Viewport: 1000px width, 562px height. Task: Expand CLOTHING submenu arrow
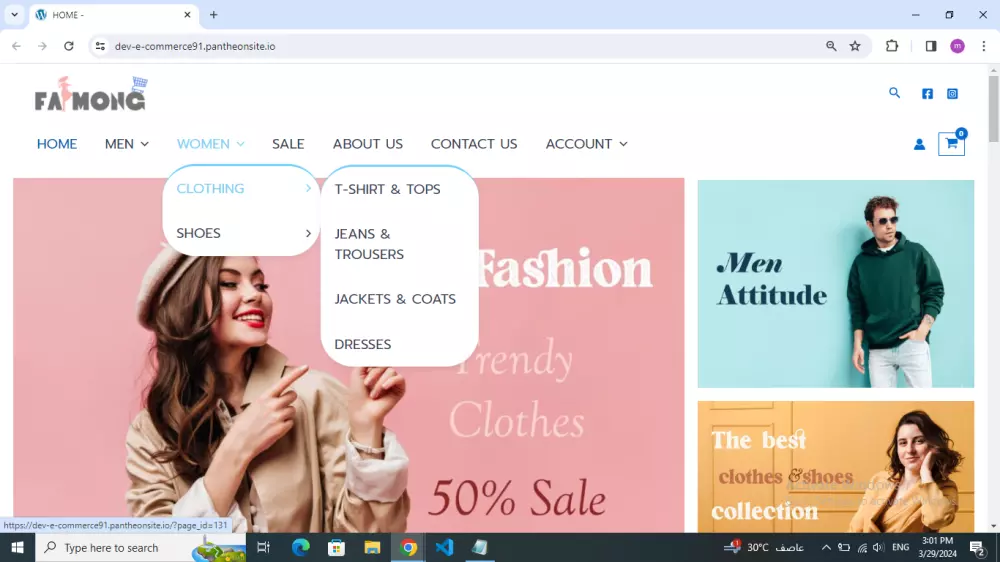(308, 188)
